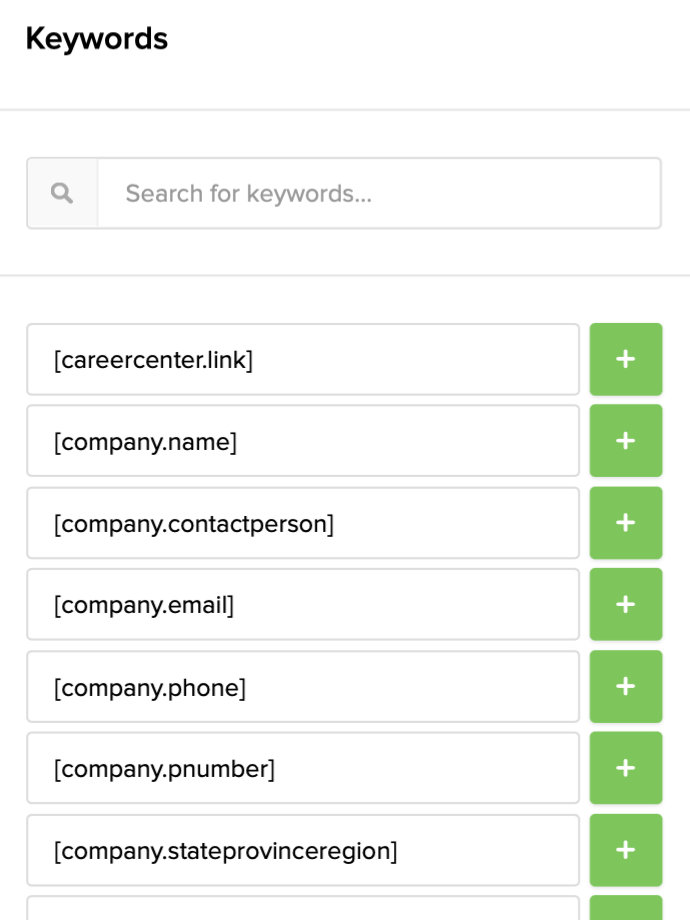Add the company.name keyword with its plus button
The image size is (690, 920).
click(x=625, y=440)
